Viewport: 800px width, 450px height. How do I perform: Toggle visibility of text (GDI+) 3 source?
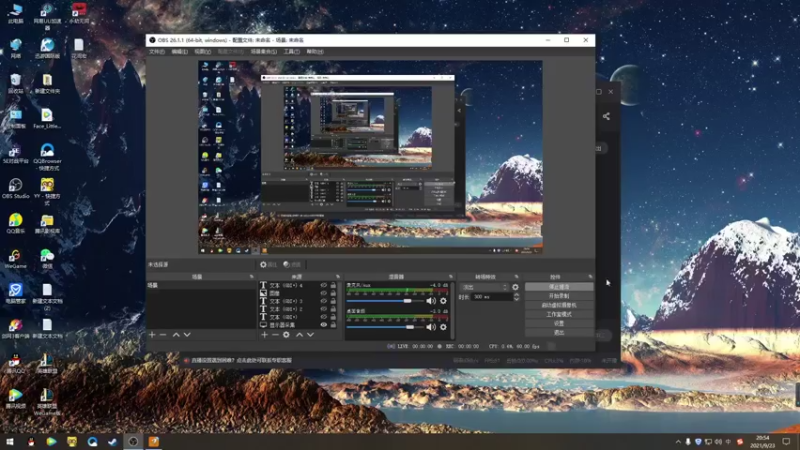(323, 301)
